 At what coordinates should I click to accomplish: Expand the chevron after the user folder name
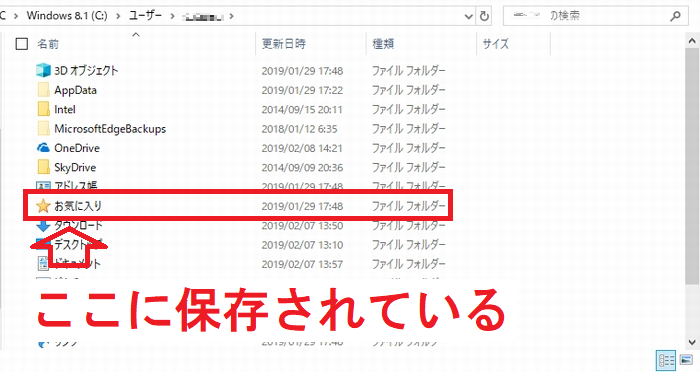[x=231, y=17]
